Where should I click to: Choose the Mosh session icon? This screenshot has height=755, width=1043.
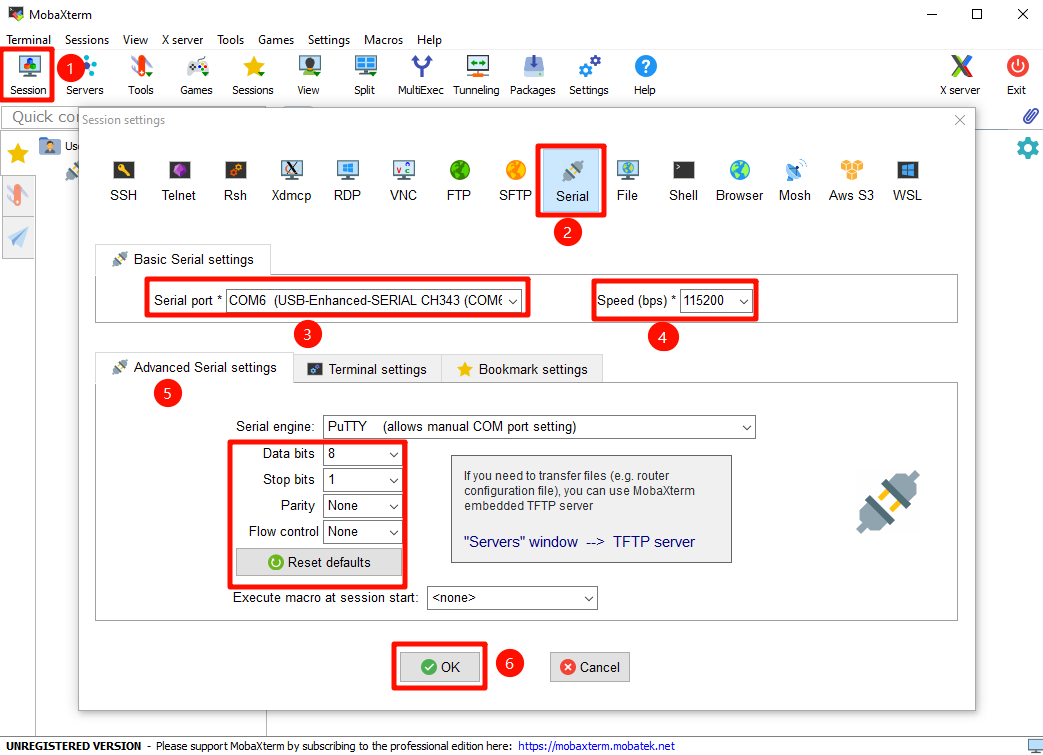(x=795, y=179)
